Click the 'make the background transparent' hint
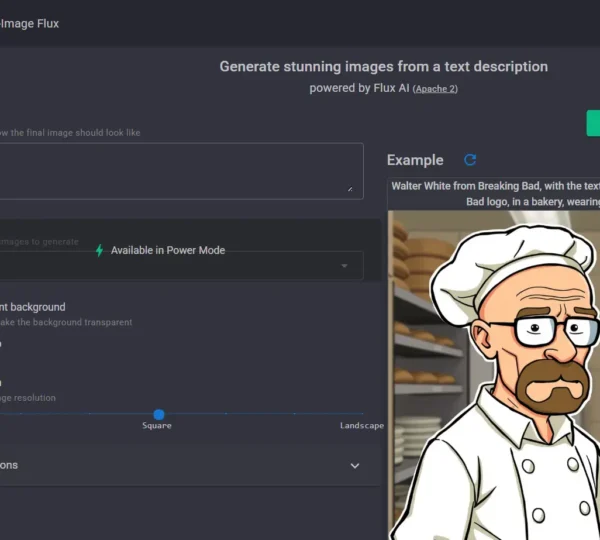This screenshot has height=540, width=600. tap(66, 322)
